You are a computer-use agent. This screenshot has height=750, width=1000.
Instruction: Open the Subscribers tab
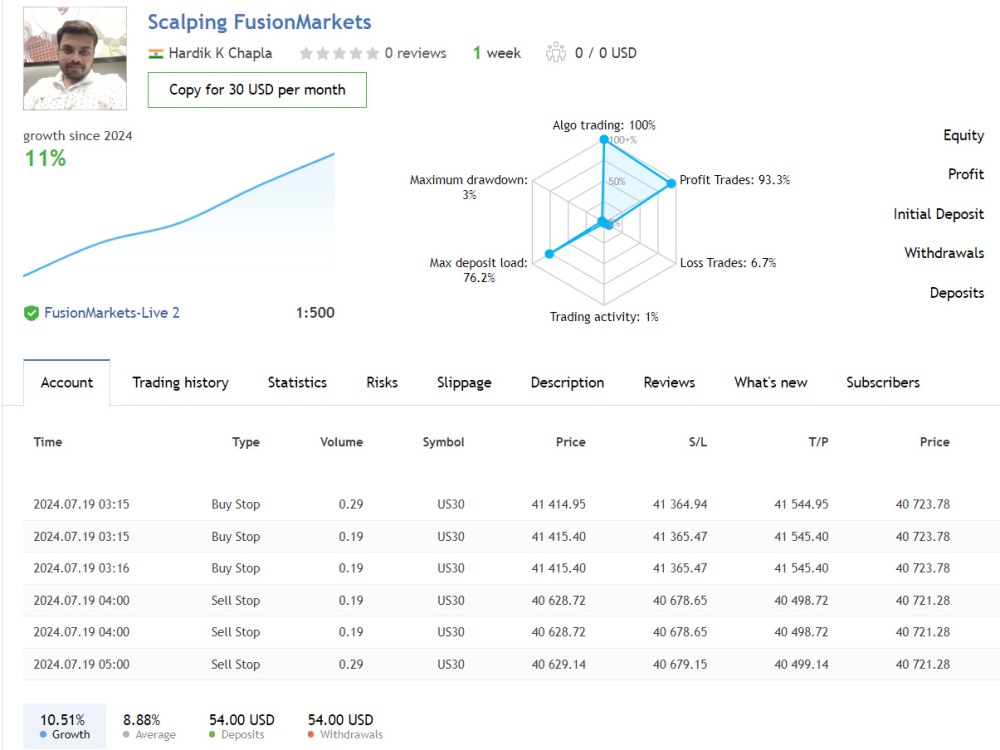(883, 383)
